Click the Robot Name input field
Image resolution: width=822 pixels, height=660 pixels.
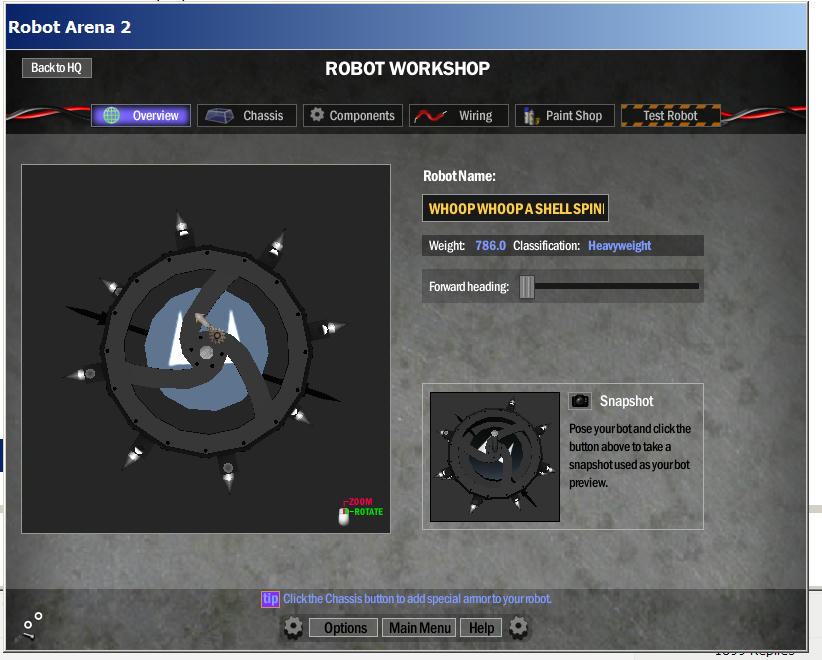(x=515, y=208)
